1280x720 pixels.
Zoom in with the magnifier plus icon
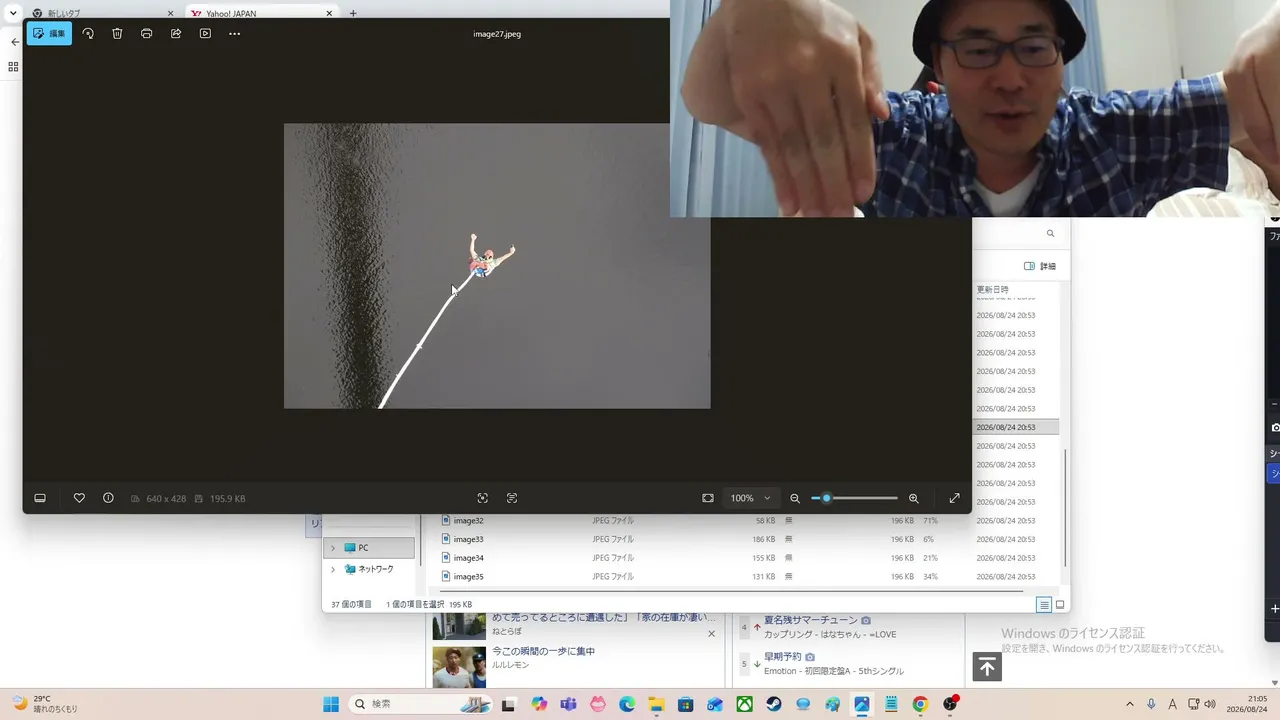click(913, 498)
